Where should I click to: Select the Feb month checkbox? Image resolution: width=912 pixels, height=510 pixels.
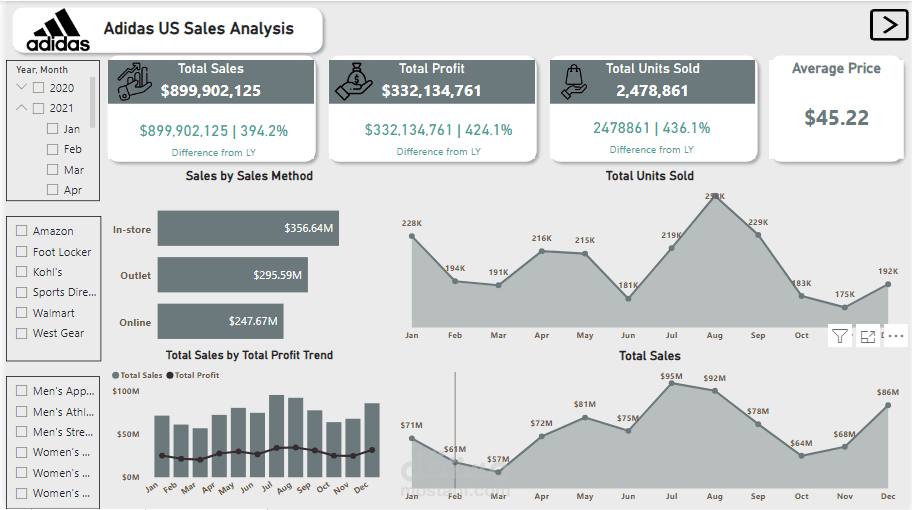click(52, 149)
